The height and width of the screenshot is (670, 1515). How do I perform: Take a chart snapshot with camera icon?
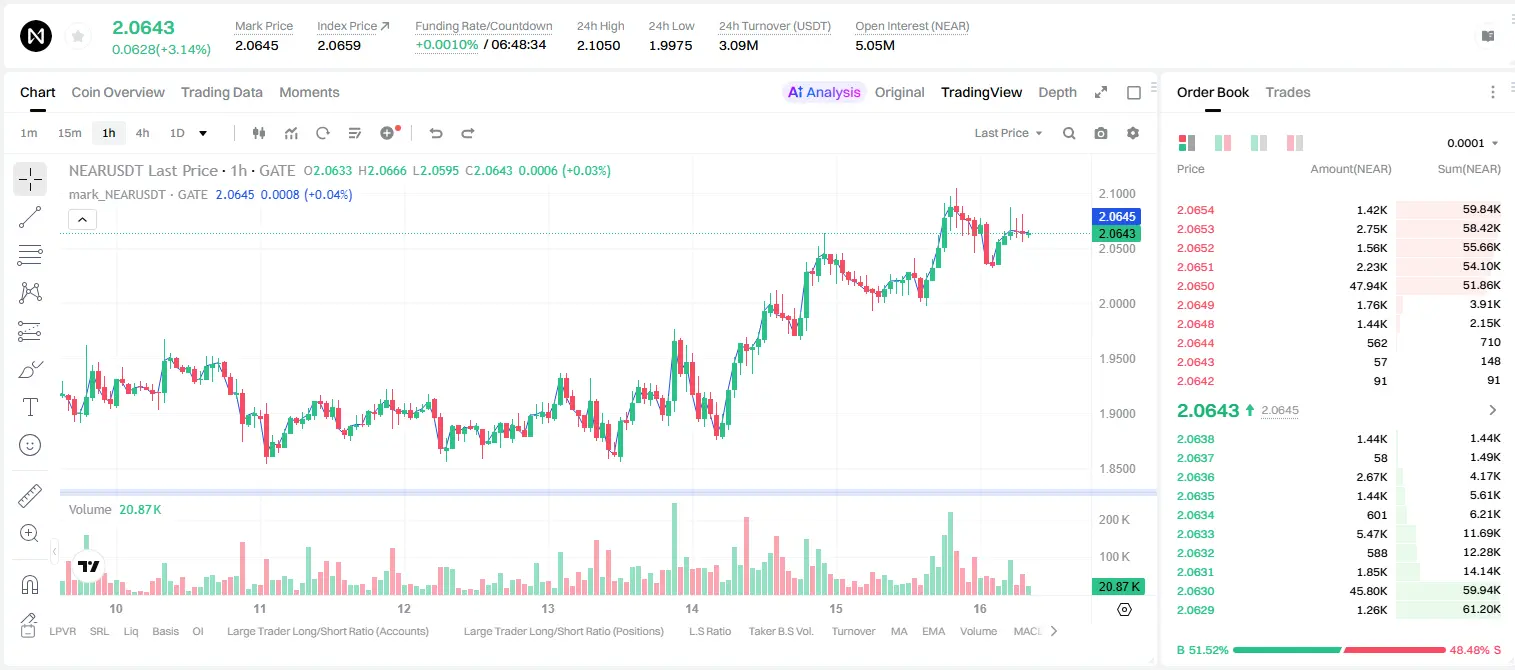pos(1101,133)
